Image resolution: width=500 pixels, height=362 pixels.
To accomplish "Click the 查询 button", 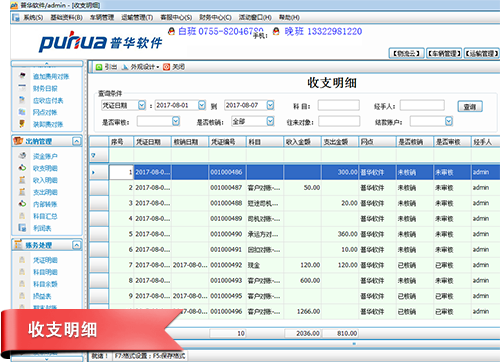I will click(x=470, y=107).
